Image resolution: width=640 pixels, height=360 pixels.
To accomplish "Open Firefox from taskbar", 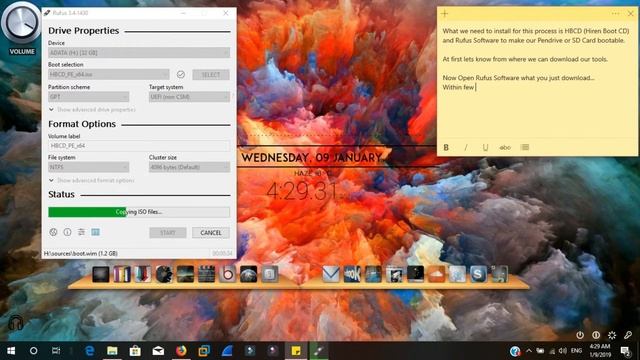I will click(181, 351).
